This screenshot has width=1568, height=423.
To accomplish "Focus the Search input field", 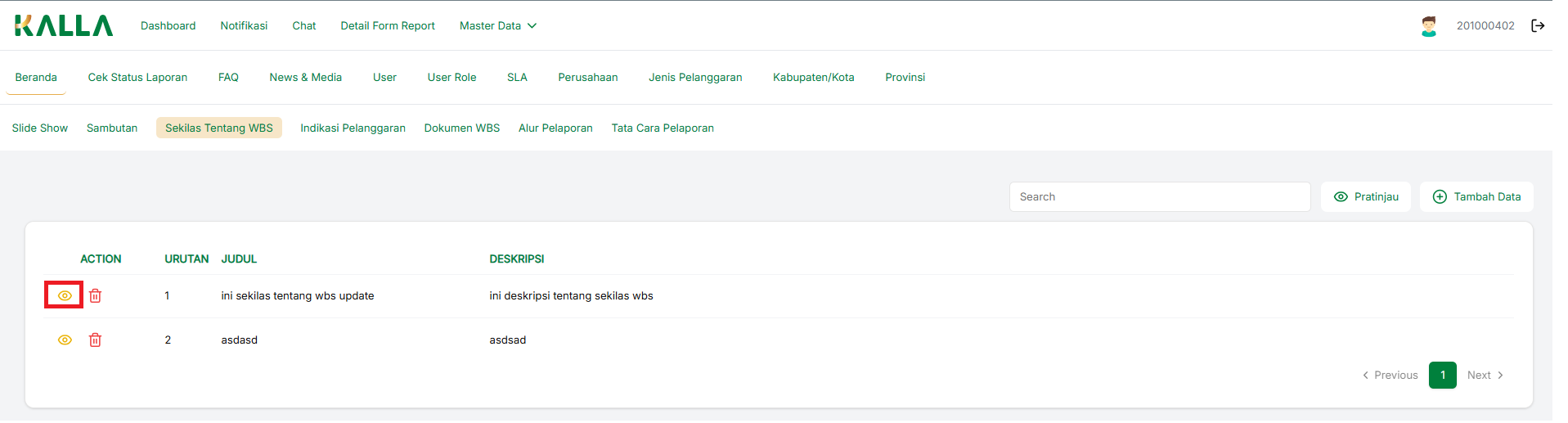I will click(x=1159, y=196).
